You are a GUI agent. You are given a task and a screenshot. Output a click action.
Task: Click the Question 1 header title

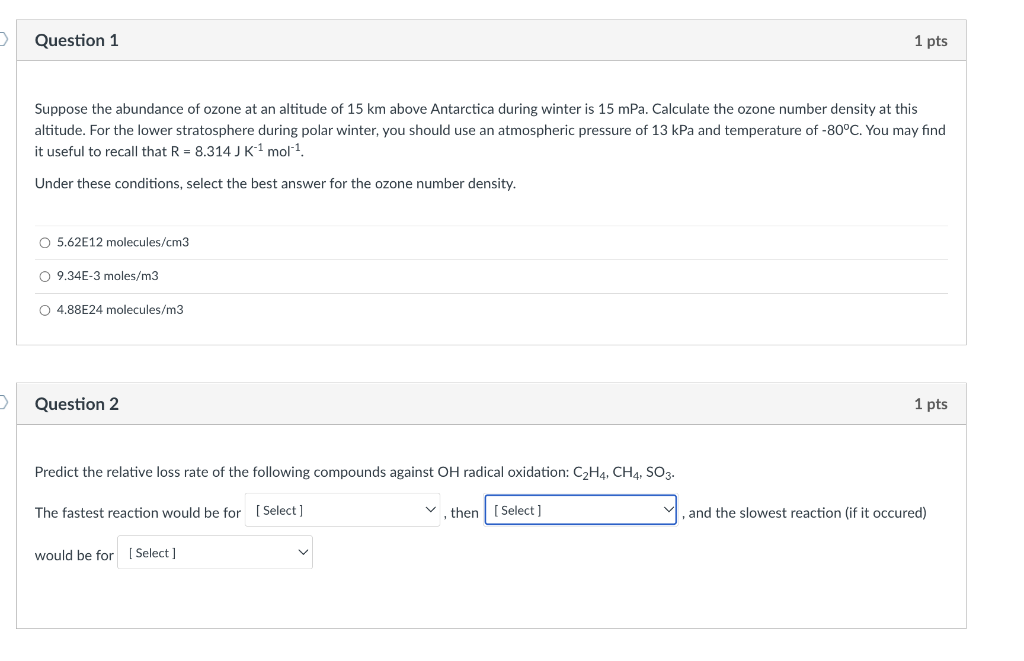click(77, 41)
